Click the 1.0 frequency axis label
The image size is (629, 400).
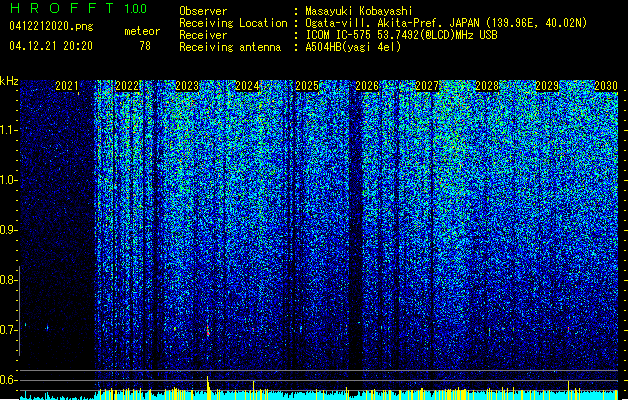(8, 181)
